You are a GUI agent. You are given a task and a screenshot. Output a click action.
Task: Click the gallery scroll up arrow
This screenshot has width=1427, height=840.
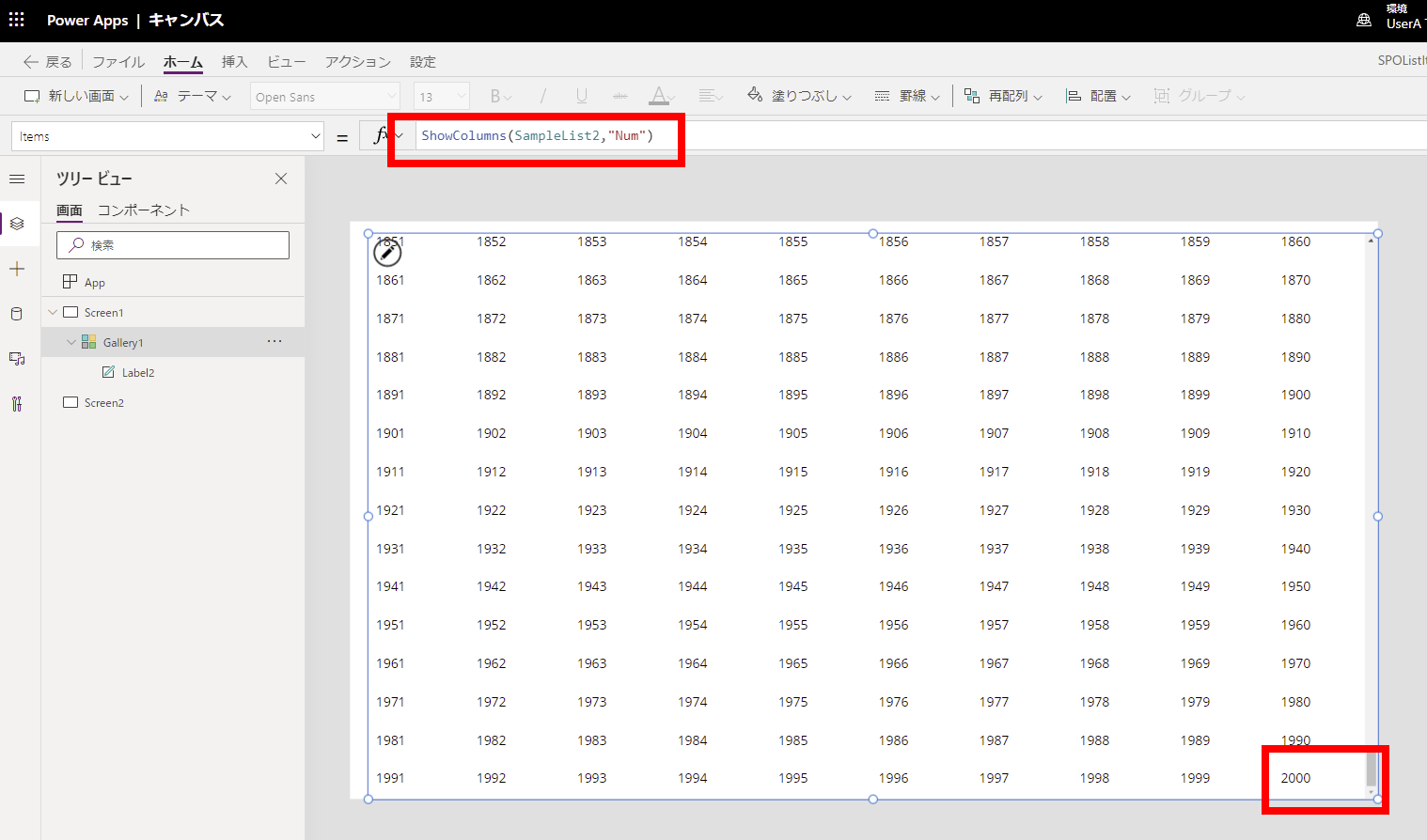coord(1372,241)
